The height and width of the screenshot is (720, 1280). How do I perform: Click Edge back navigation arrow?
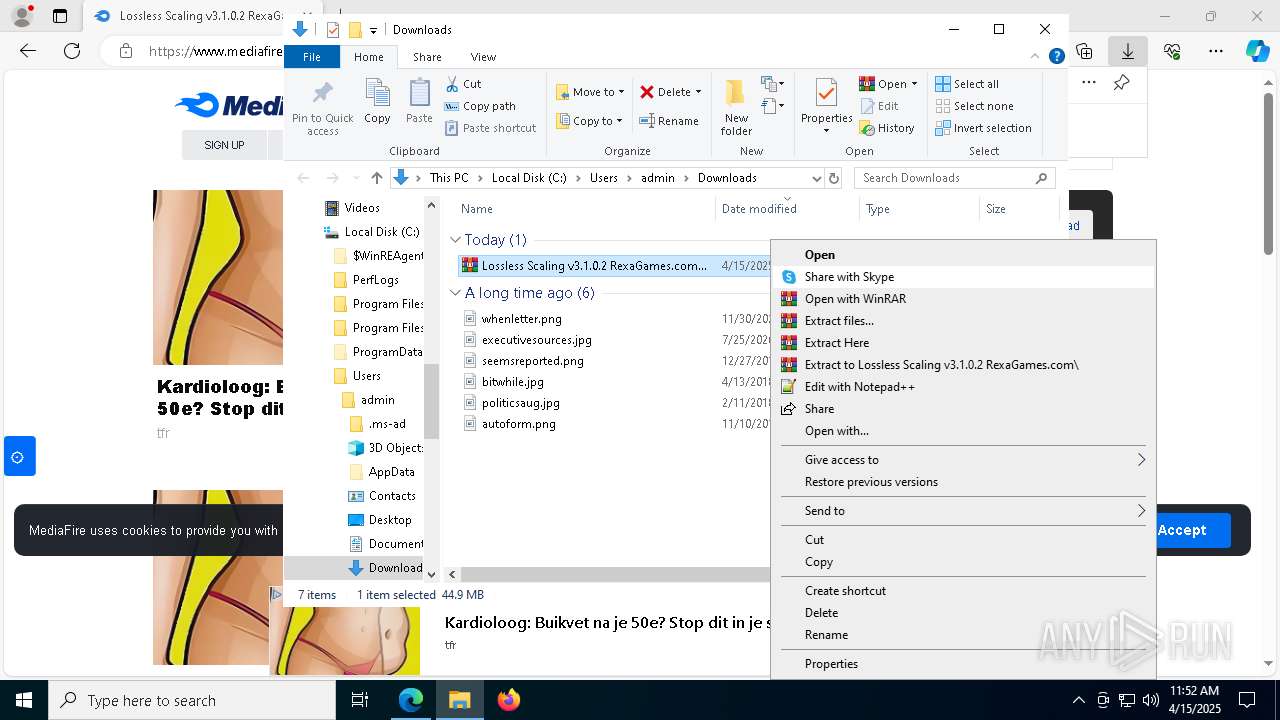click(28, 51)
